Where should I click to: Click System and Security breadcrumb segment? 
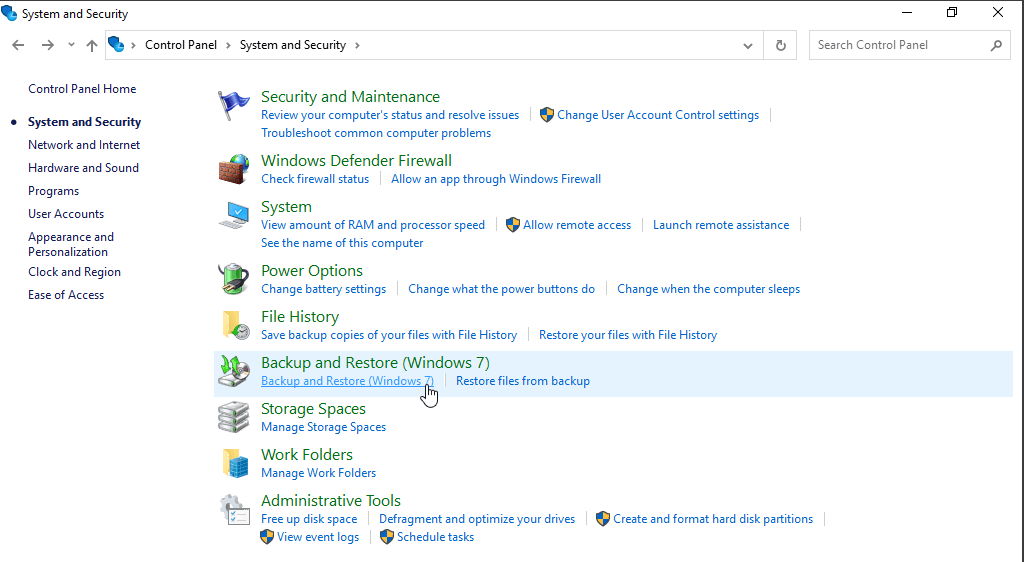click(293, 45)
